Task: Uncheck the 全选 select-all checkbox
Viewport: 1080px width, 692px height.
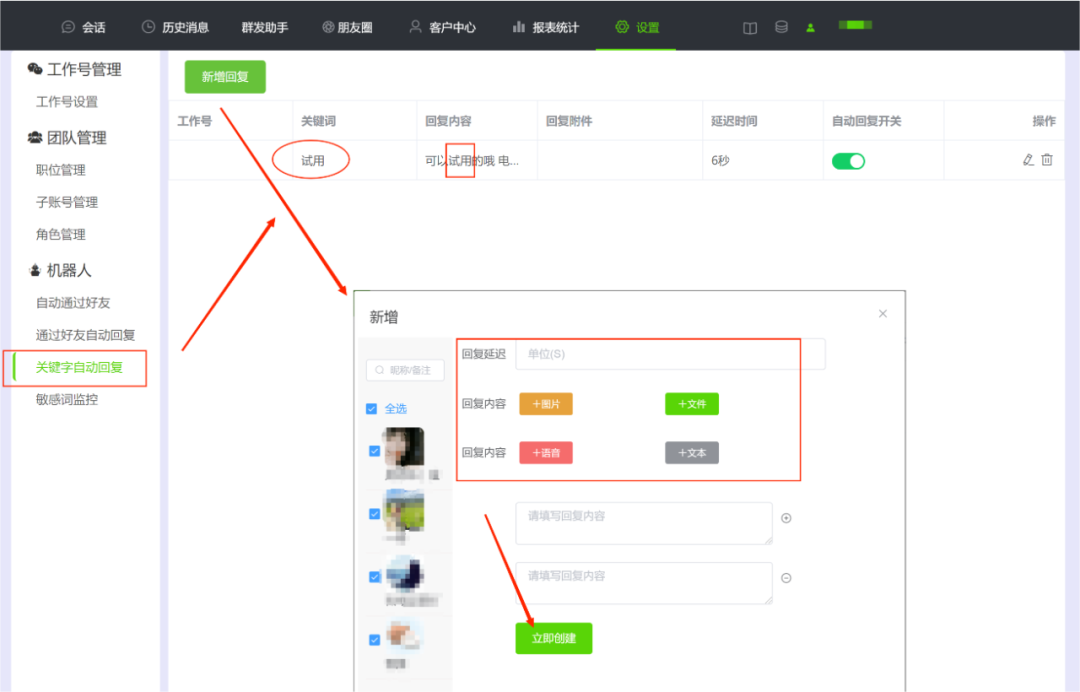Action: [373, 408]
